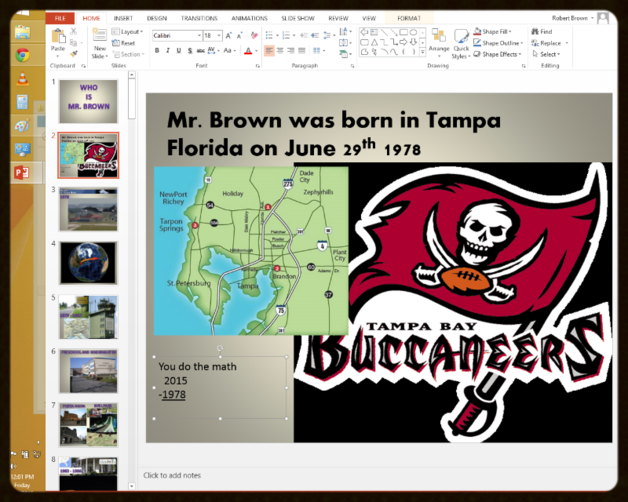Image resolution: width=628 pixels, height=502 pixels.
Task: Click the slide panel scroll down arrow
Action: 132,486
